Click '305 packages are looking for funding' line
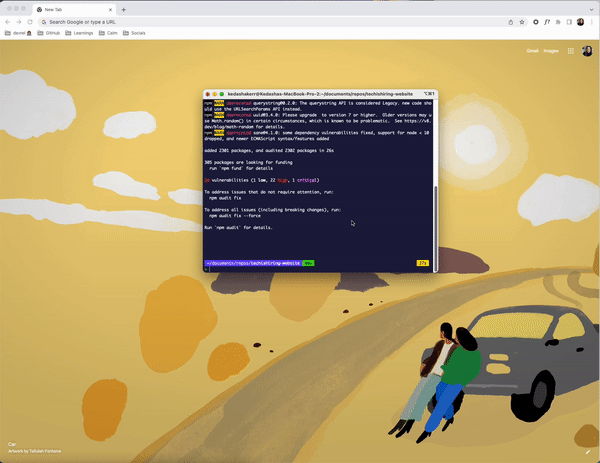 pos(248,163)
